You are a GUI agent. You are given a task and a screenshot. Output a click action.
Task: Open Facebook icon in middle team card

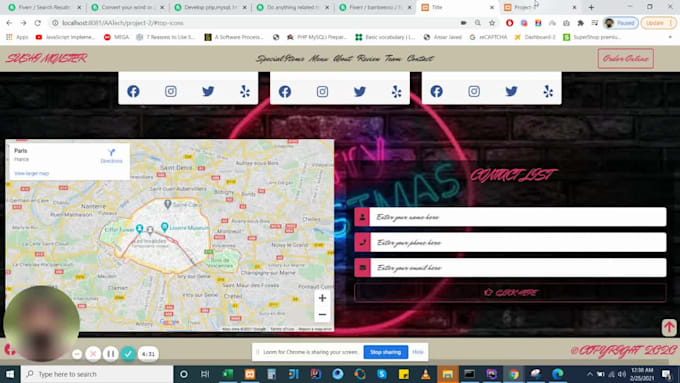[285, 92]
